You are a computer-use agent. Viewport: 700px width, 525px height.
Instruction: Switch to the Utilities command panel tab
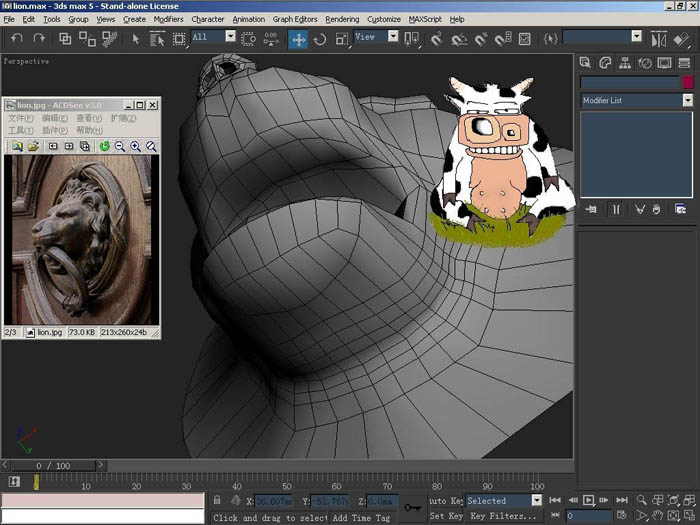(684, 63)
